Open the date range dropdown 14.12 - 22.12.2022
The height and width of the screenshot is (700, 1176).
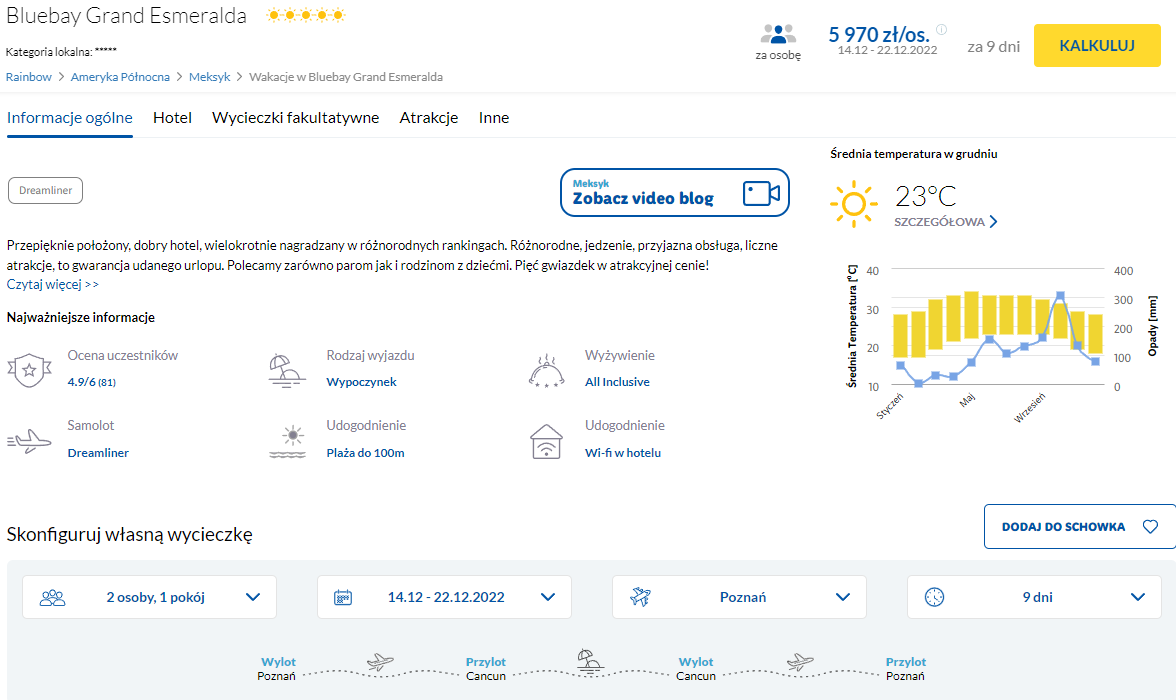pos(444,597)
